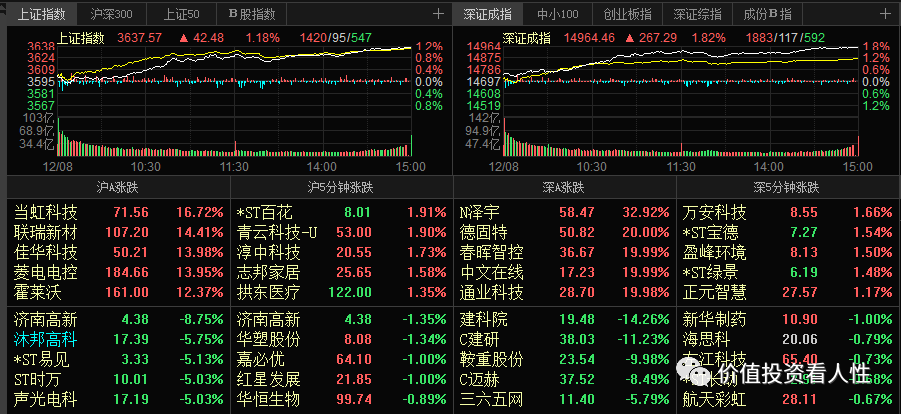Viewport: 901px width, 414px height.
Task: Select the 上证50 tab
Action: (181, 14)
